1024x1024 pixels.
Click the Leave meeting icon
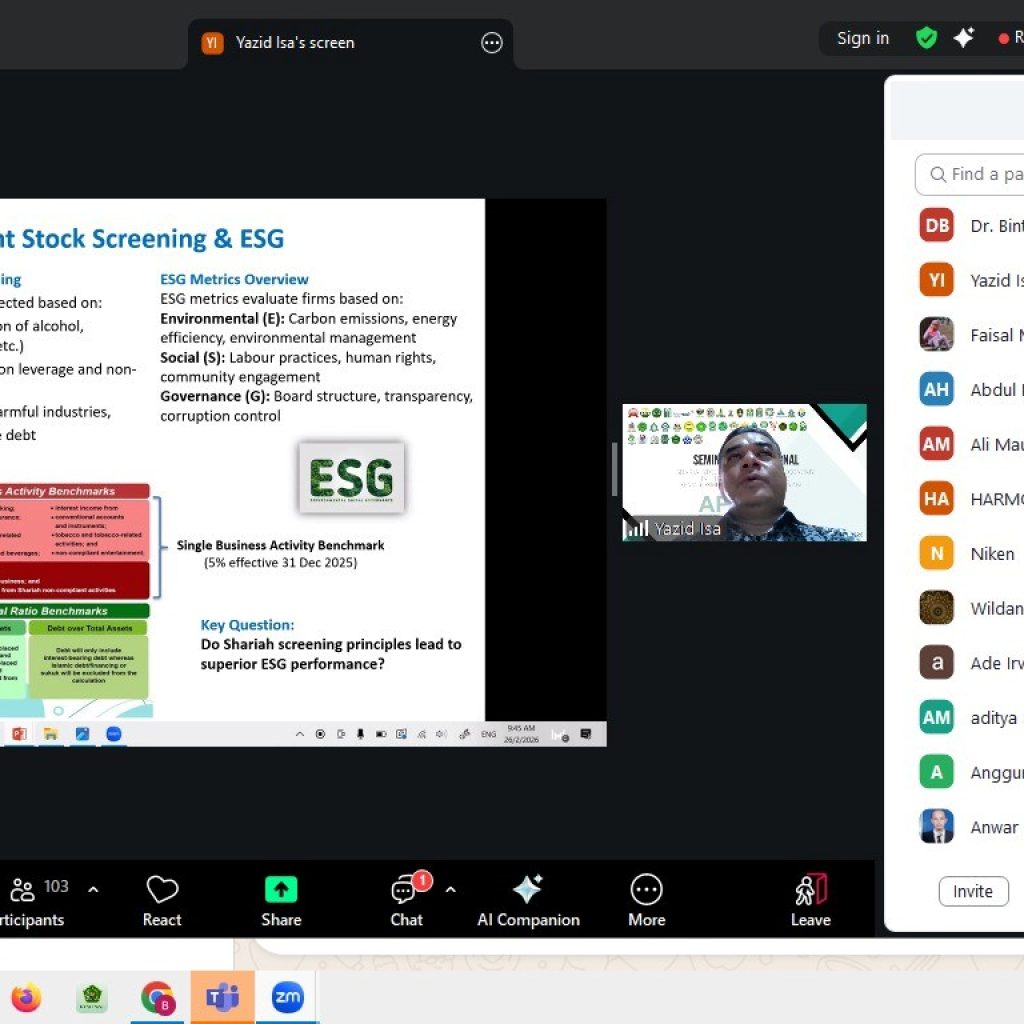pyautogui.click(x=810, y=890)
